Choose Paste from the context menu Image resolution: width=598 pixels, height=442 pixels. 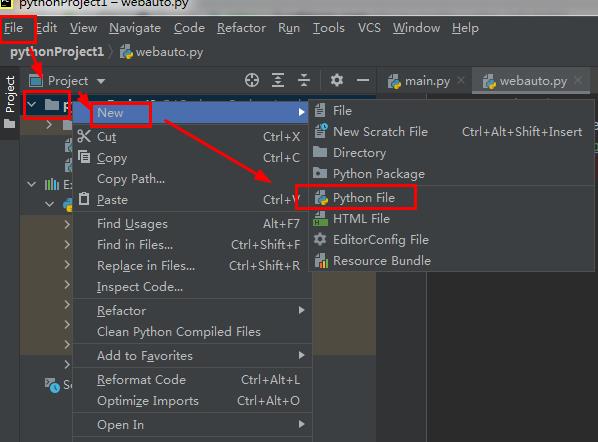[191, 199]
